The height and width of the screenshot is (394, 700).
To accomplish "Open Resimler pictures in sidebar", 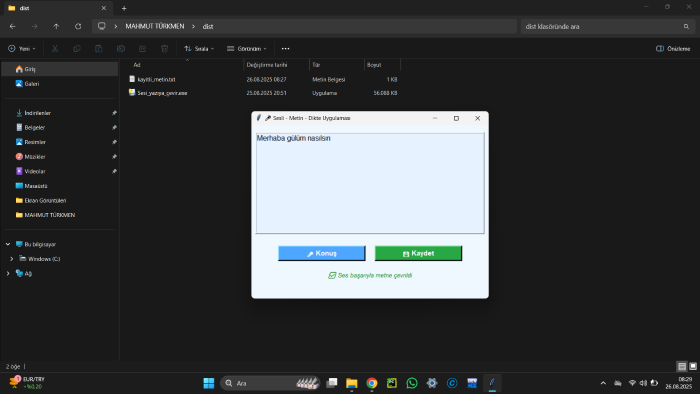I will click(60, 142).
